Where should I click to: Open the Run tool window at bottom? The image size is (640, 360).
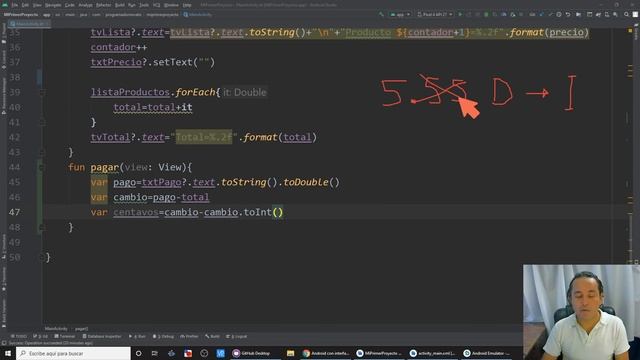[137, 336]
